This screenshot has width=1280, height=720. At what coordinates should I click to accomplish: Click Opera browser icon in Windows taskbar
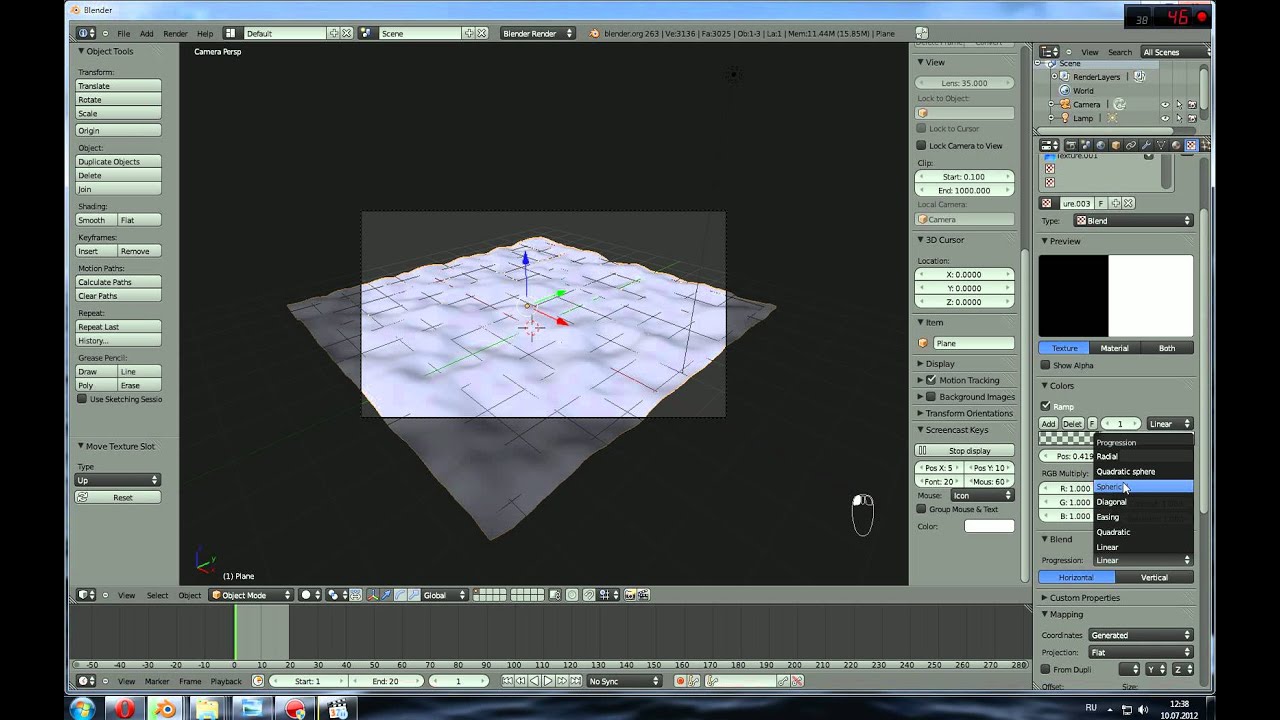(x=124, y=709)
